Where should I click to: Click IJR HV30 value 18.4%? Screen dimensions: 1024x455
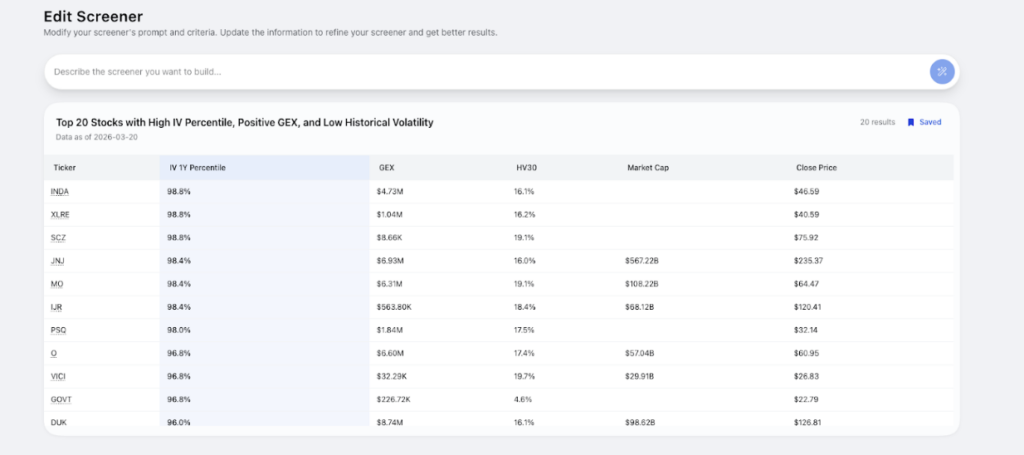coord(524,307)
